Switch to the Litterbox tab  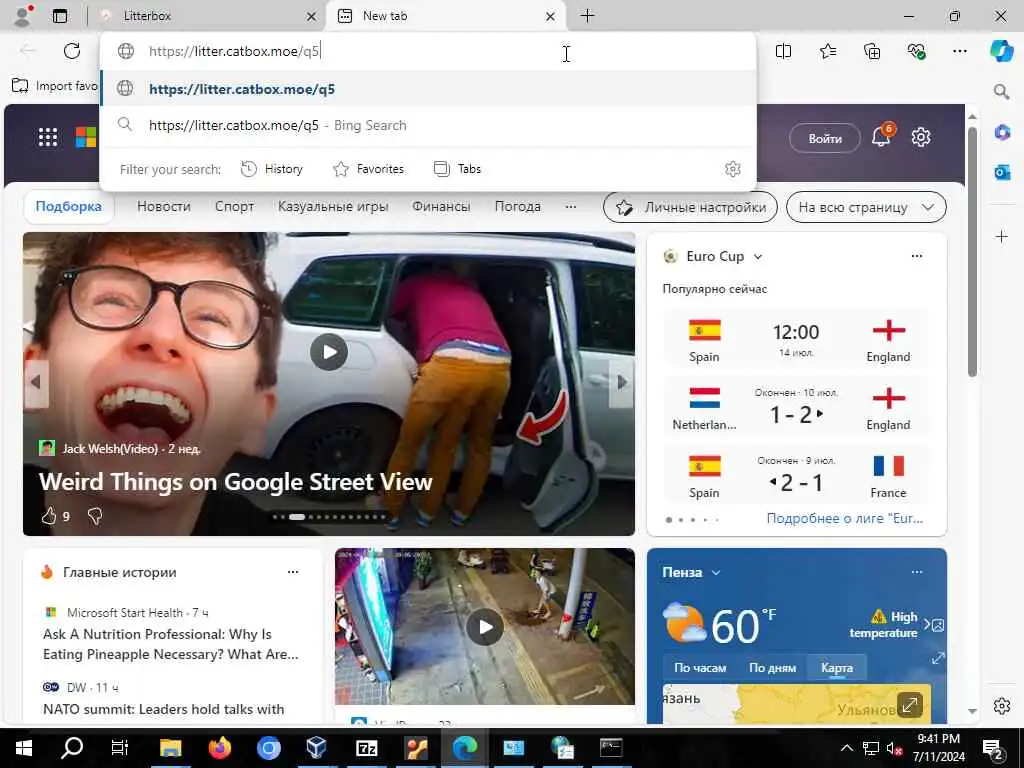pos(208,16)
